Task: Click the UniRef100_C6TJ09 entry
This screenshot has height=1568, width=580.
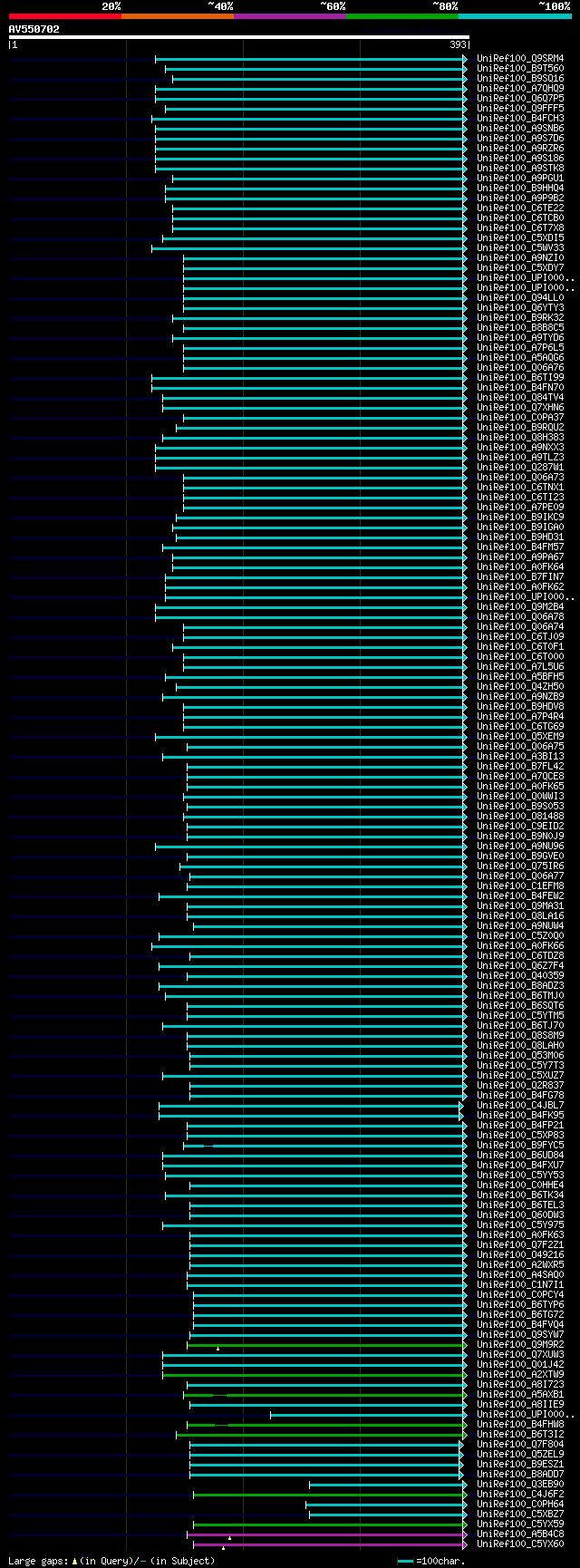Action: [520, 637]
